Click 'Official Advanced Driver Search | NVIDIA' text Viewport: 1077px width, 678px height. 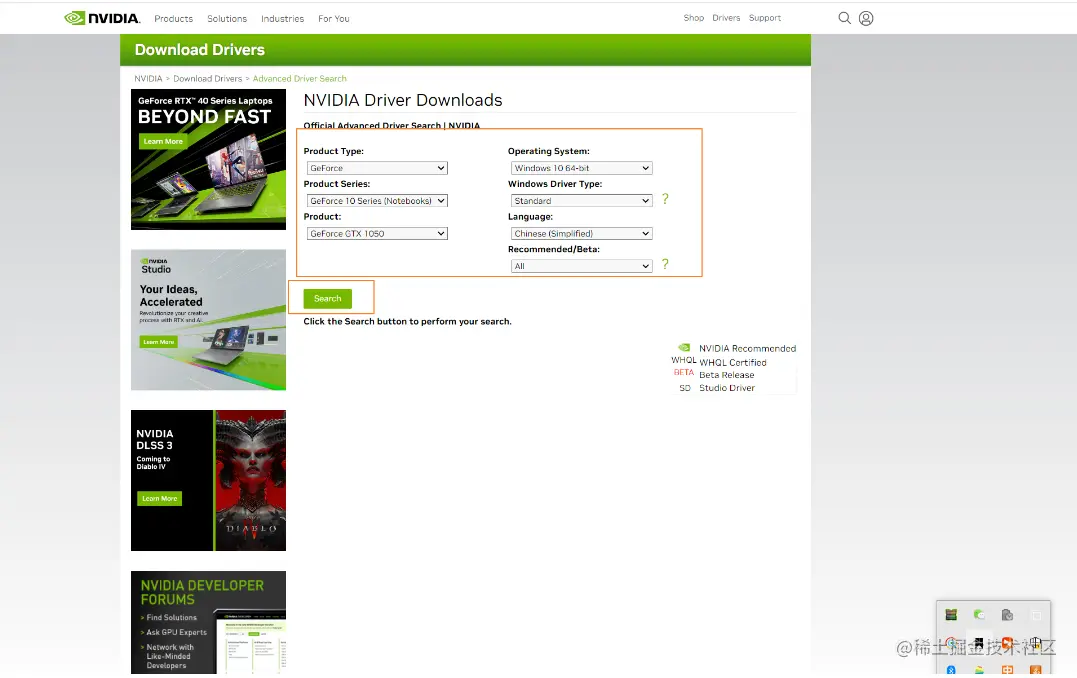[392, 125]
